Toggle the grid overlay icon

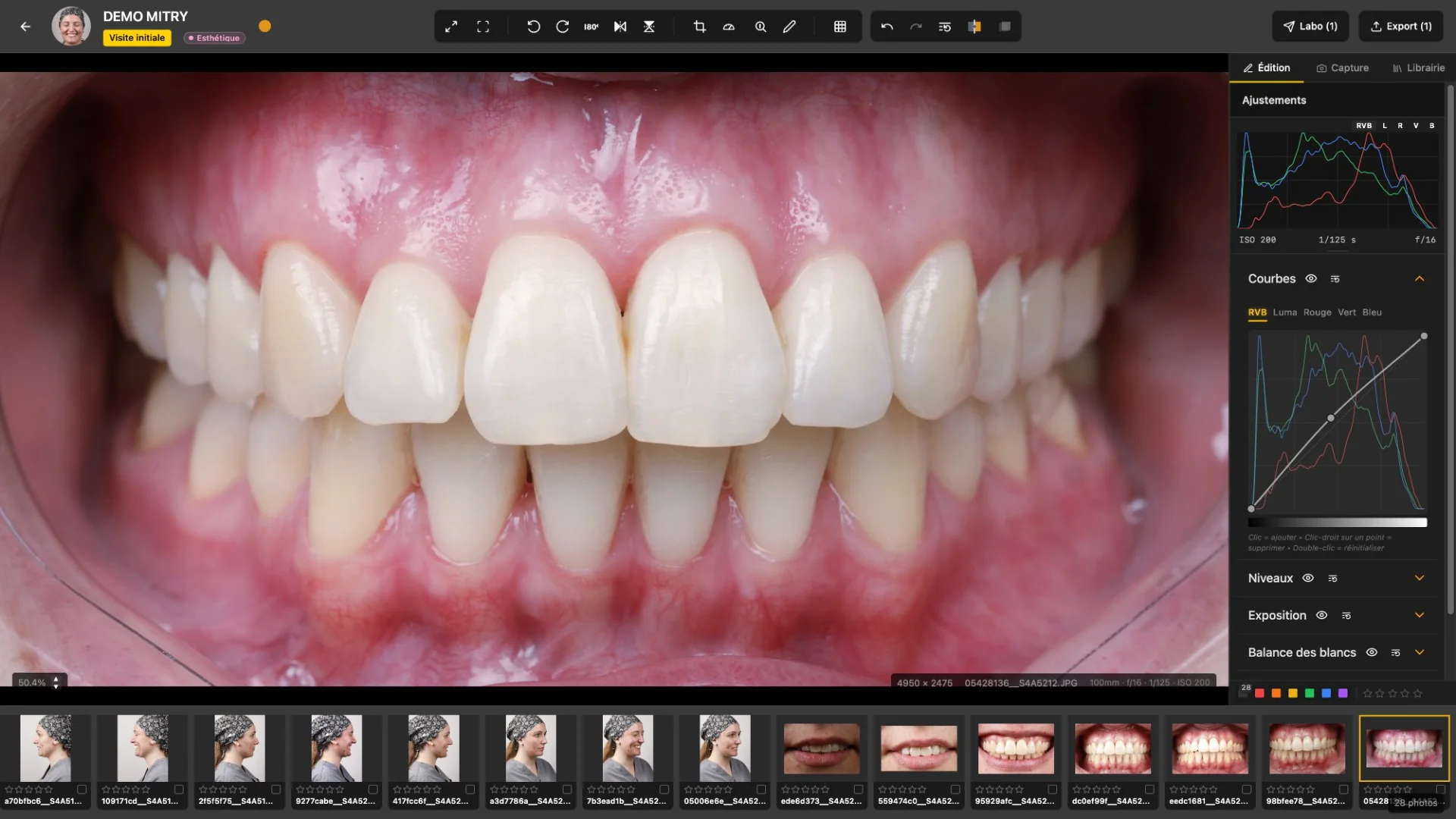click(x=840, y=27)
